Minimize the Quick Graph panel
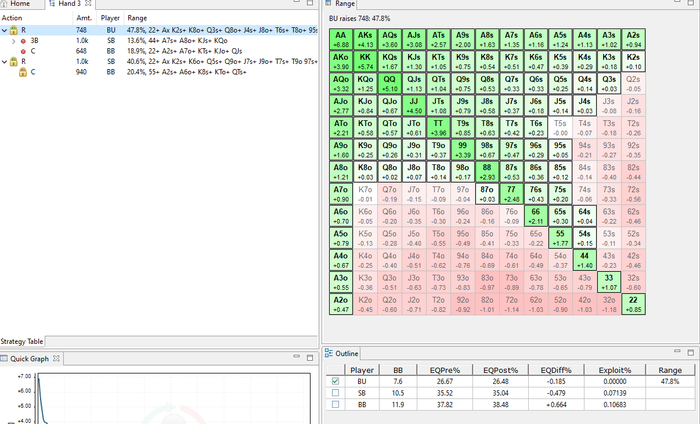Screen dimensions: 700x424 point(296,357)
